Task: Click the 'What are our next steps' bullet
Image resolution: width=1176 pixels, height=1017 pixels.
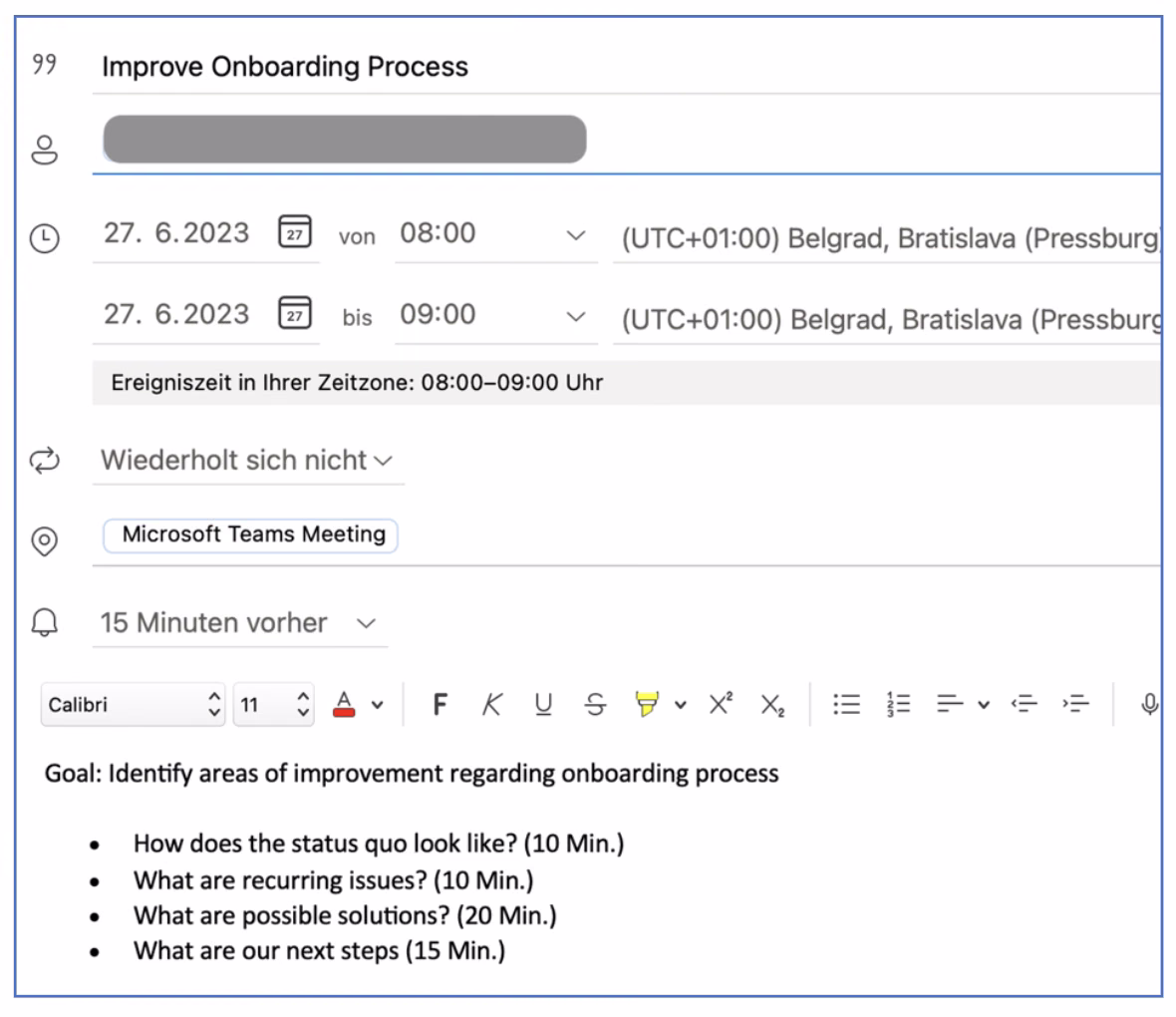Action: click(x=320, y=950)
